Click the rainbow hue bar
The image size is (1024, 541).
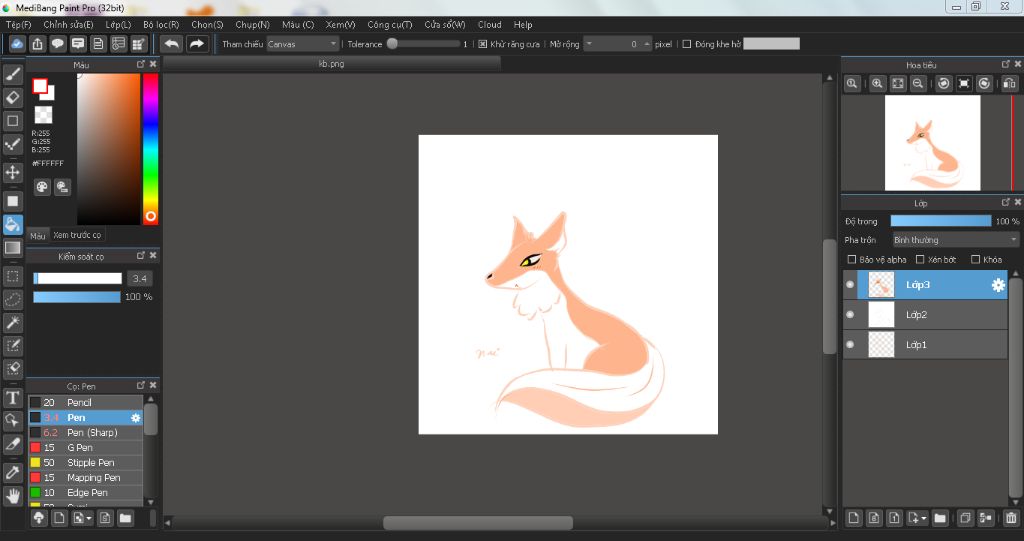(150, 149)
